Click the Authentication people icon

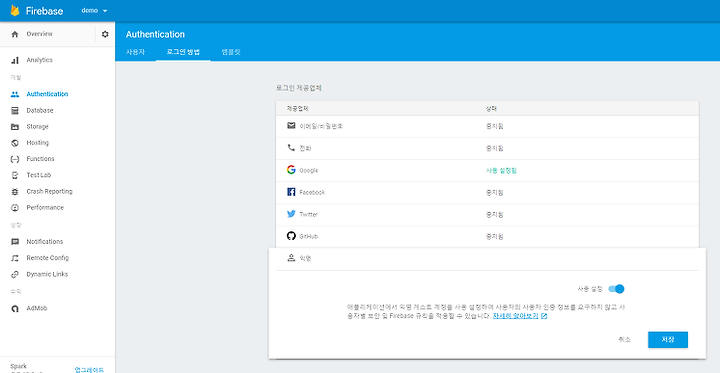pos(15,94)
